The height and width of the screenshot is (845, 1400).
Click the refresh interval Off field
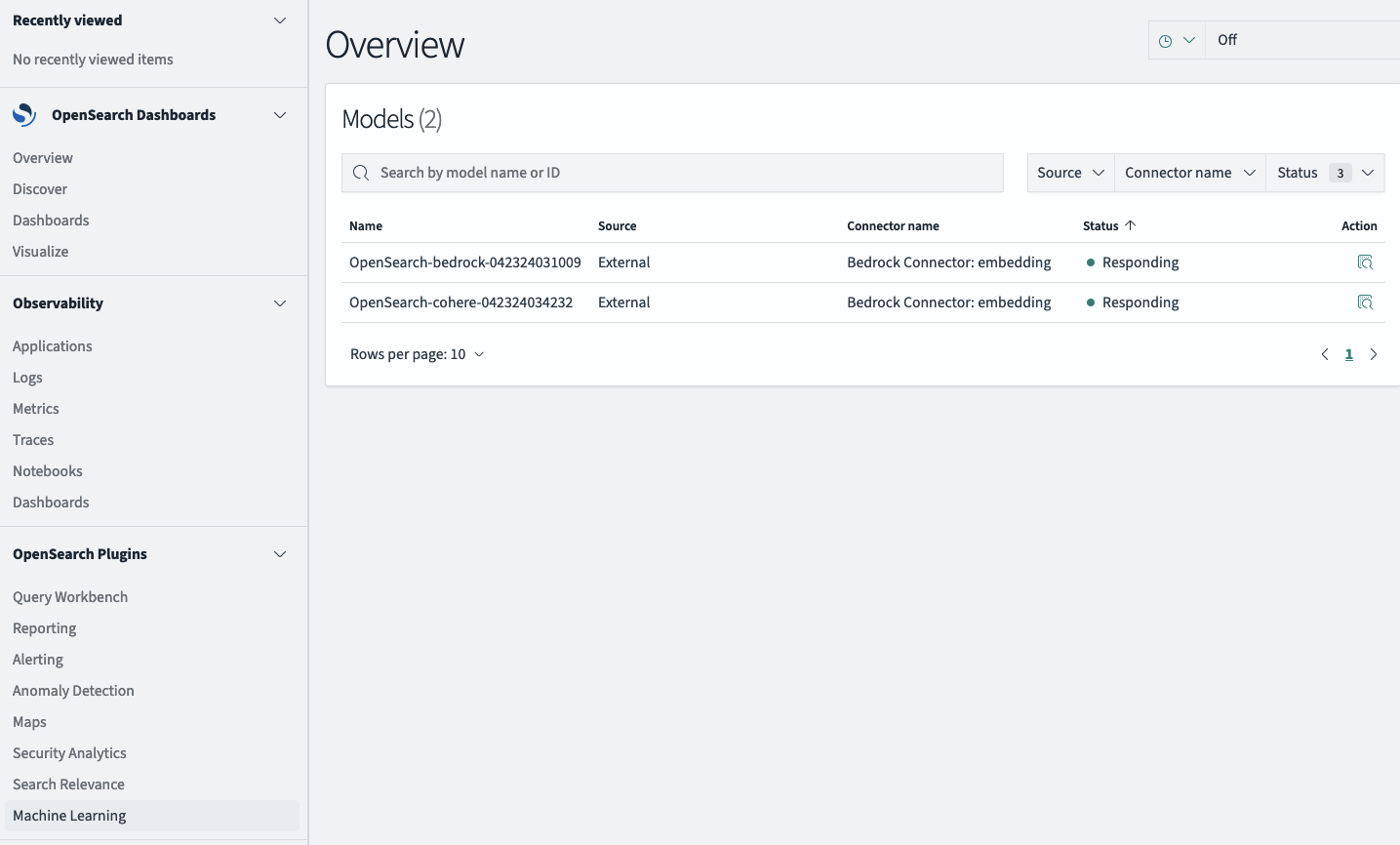1302,40
